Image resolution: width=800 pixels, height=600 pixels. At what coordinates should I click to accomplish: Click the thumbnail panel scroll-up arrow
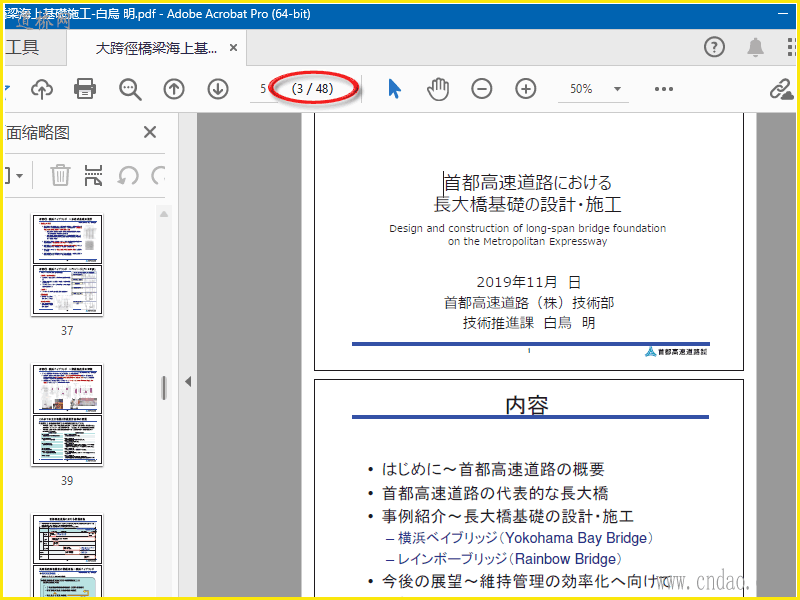tap(164, 214)
